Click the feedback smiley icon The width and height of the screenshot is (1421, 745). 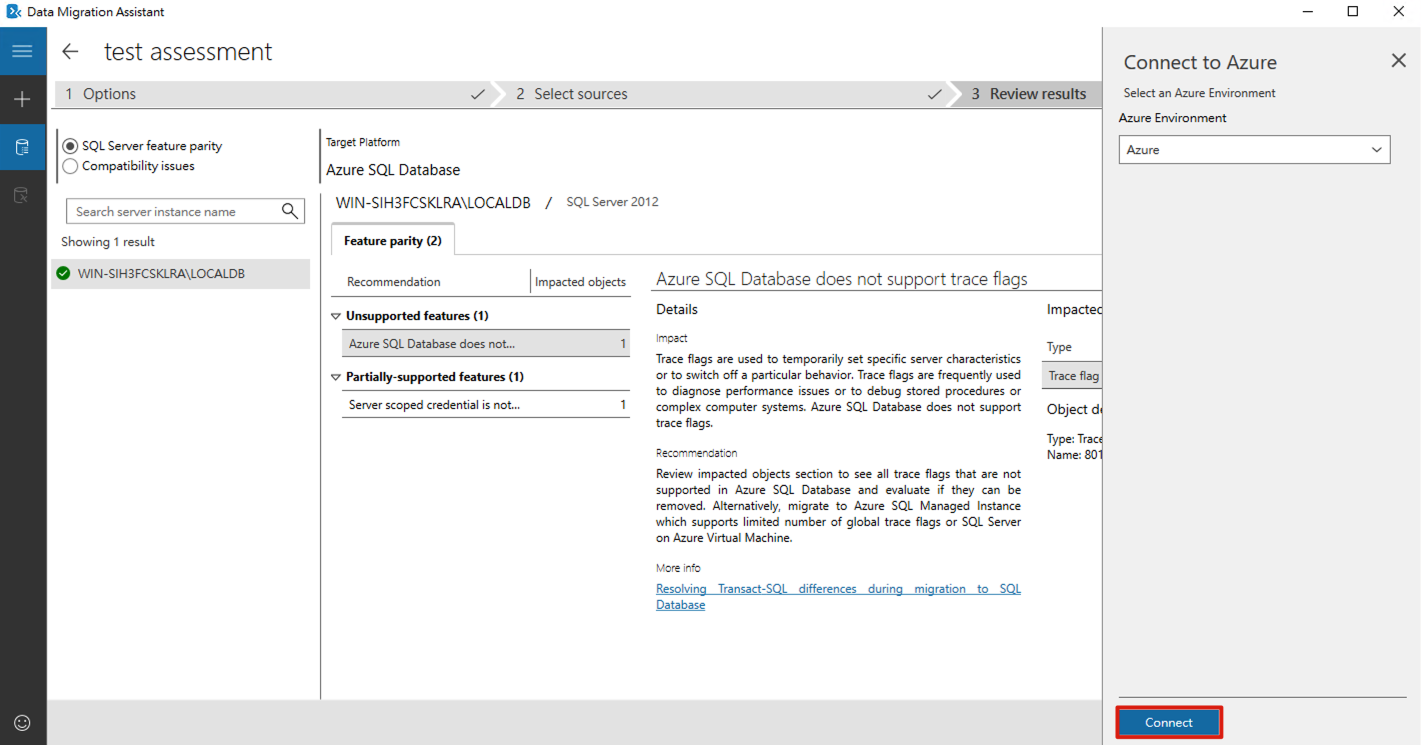22,722
